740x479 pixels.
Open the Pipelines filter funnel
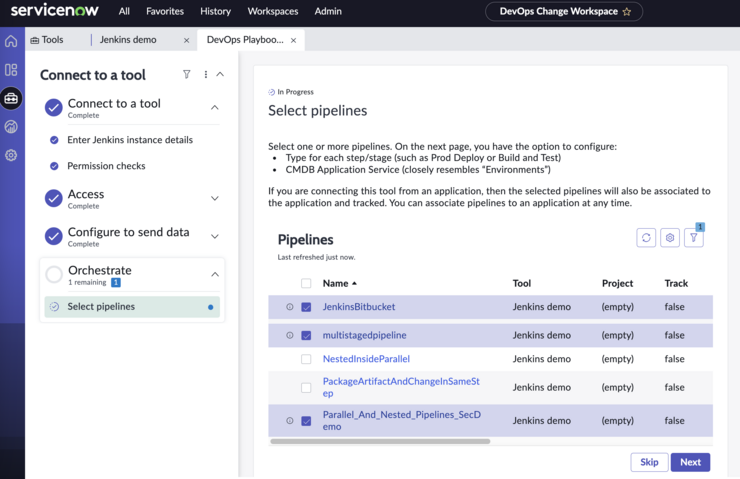point(694,237)
